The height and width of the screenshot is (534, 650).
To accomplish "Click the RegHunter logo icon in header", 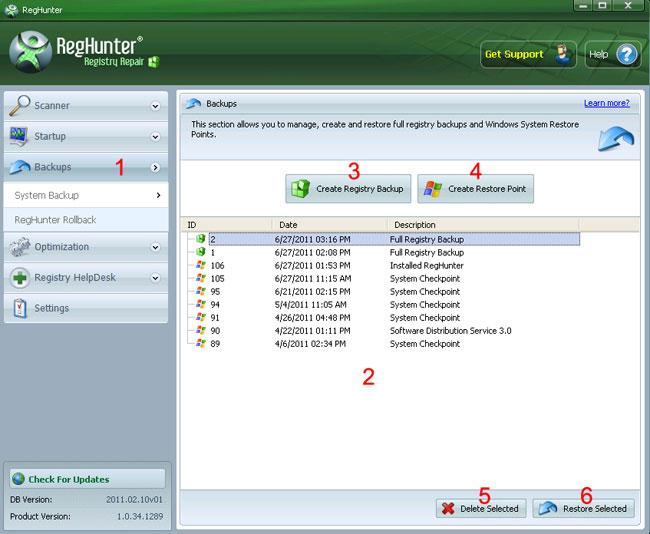I will 34,54.
